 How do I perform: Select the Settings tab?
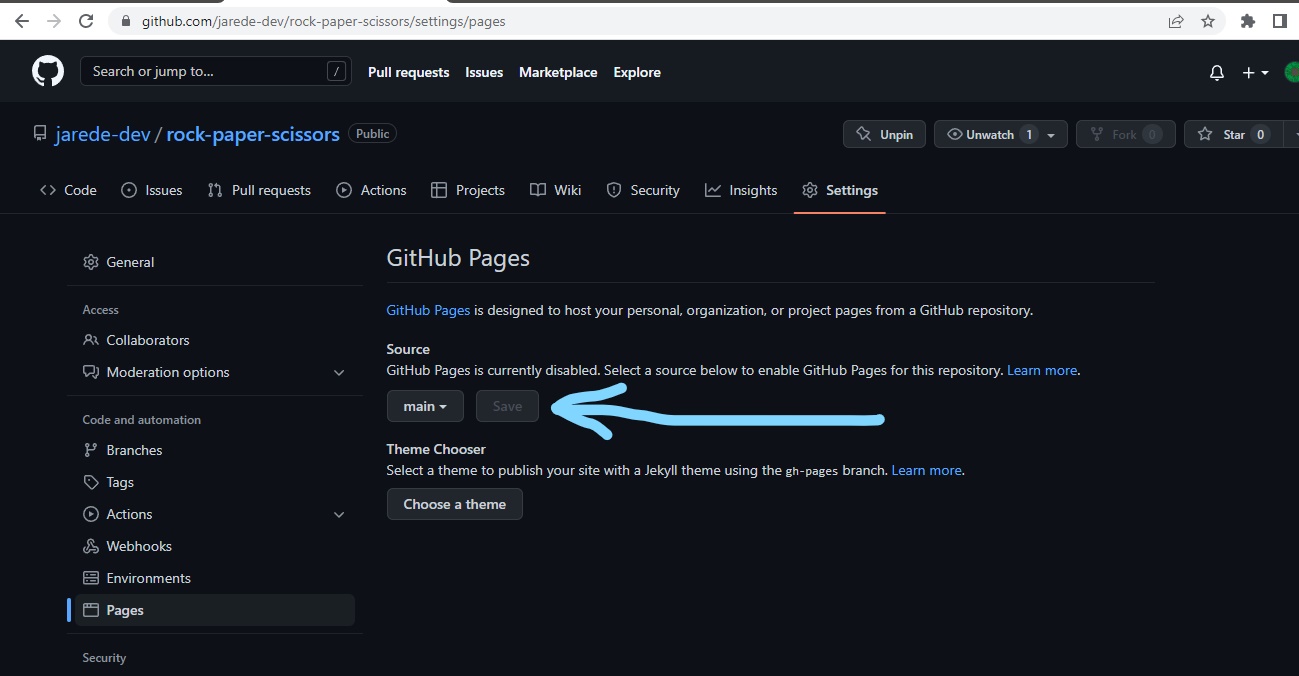[x=840, y=190]
